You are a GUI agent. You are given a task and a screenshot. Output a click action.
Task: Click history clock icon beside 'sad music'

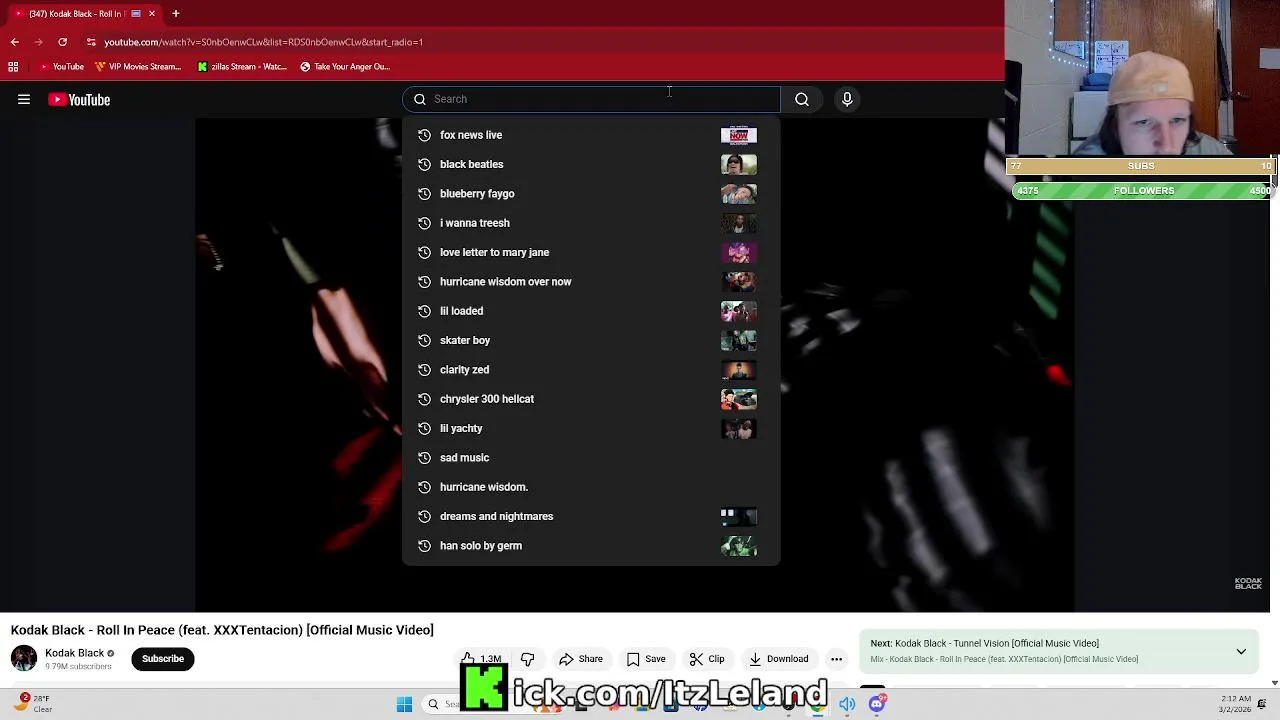tap(424, 458)
